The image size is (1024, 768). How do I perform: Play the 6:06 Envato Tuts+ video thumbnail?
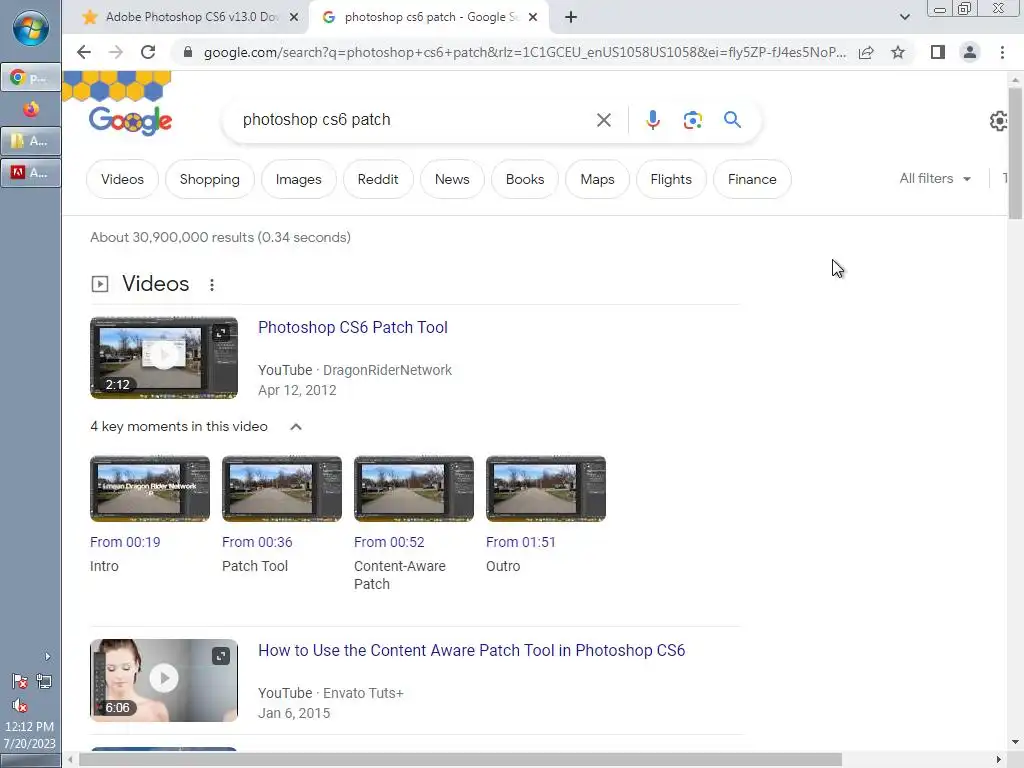[164, 680]
